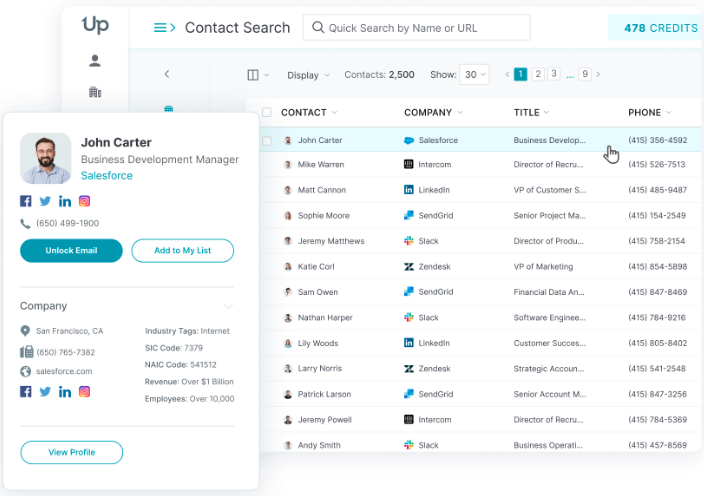Image resolution: width=704 pixels, height=496 pixels.
Task: Open John Carter's Twitter icon in the card header
Action: tap(45, 201)
